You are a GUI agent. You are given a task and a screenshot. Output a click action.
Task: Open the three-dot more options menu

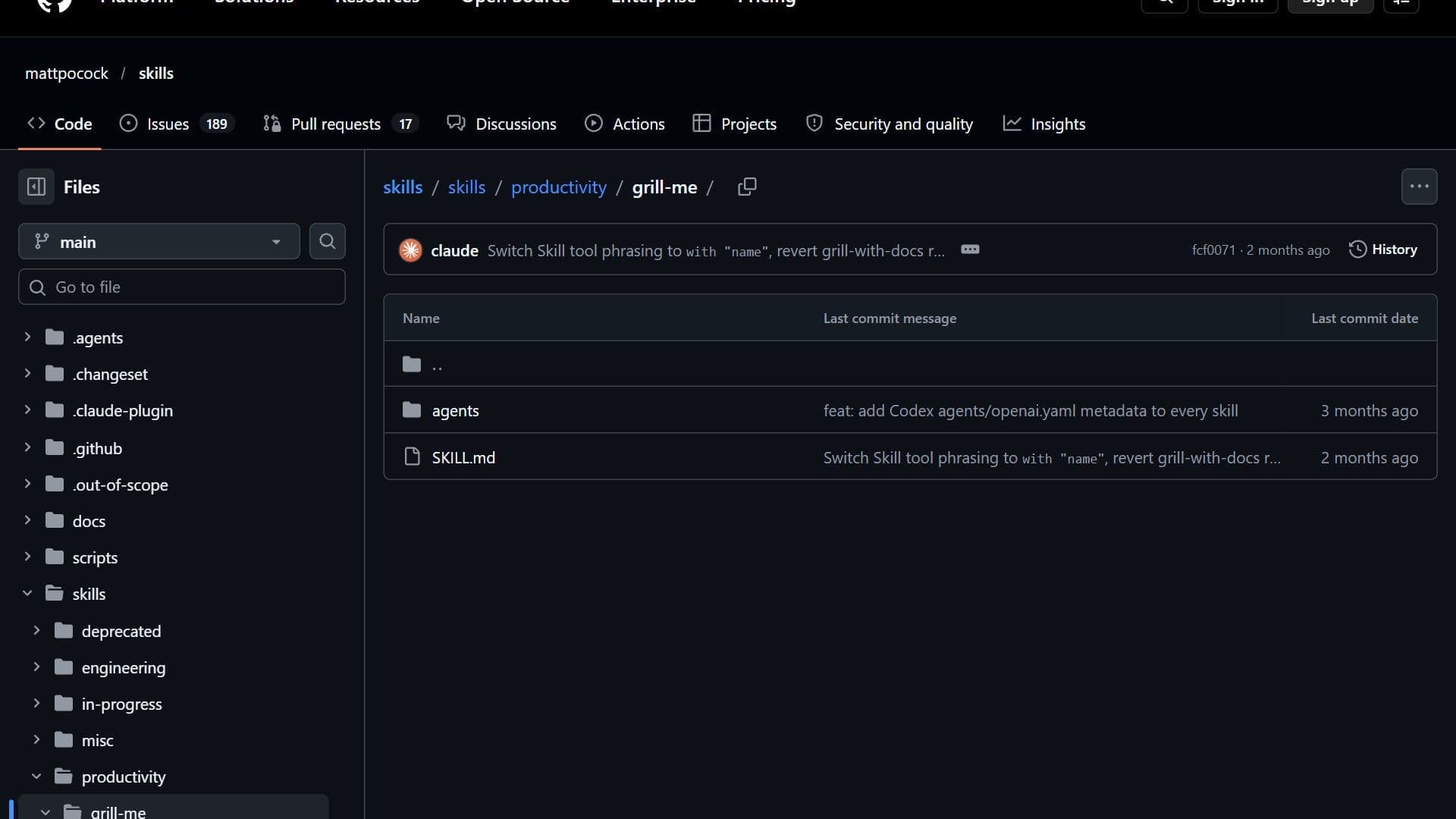[x=1419, y=187]
